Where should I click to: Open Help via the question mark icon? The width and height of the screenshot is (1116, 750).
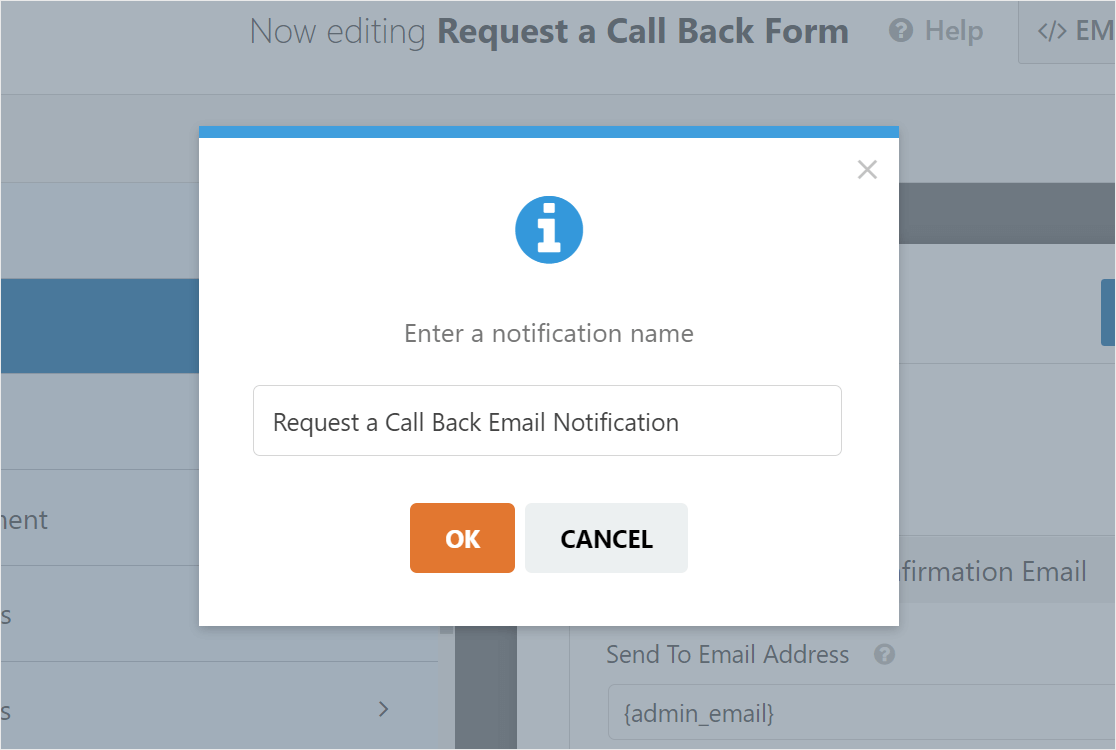click(900, 31)
